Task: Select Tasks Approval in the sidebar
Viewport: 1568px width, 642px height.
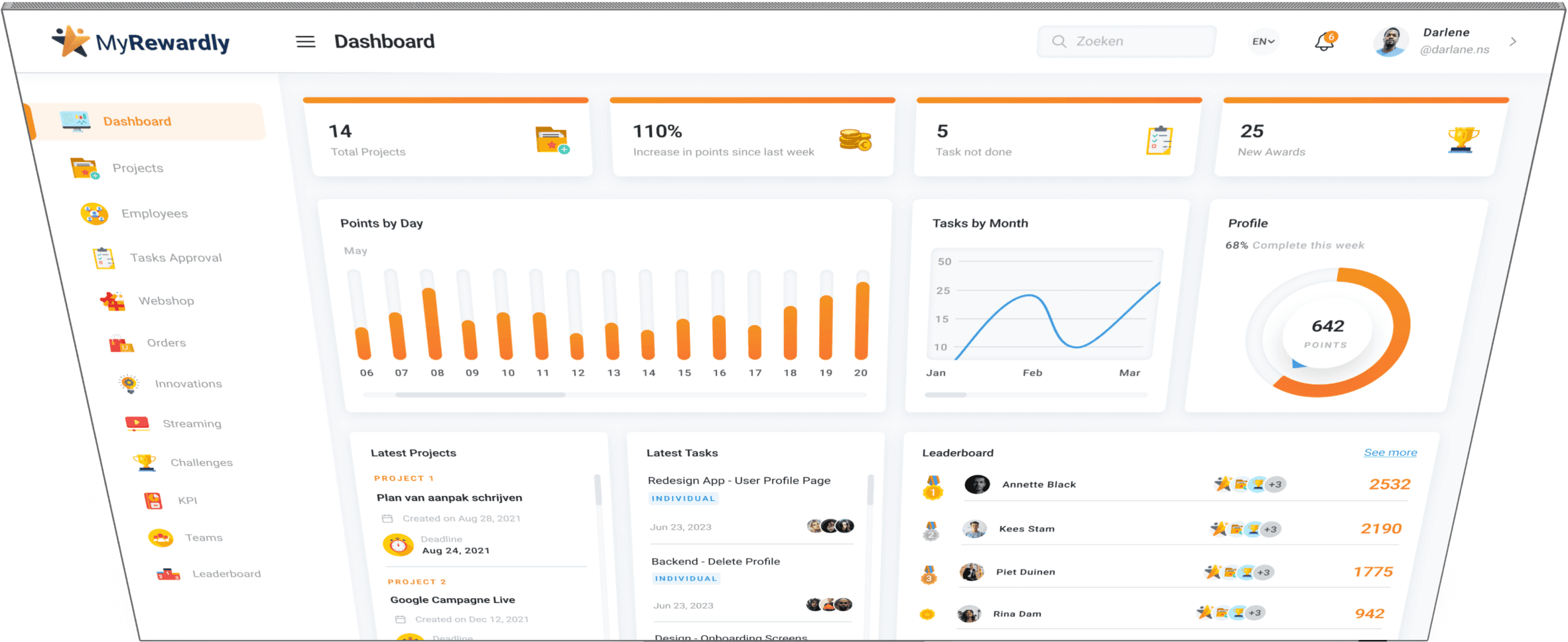Action: pyautogui.click(x=176, y=257)
